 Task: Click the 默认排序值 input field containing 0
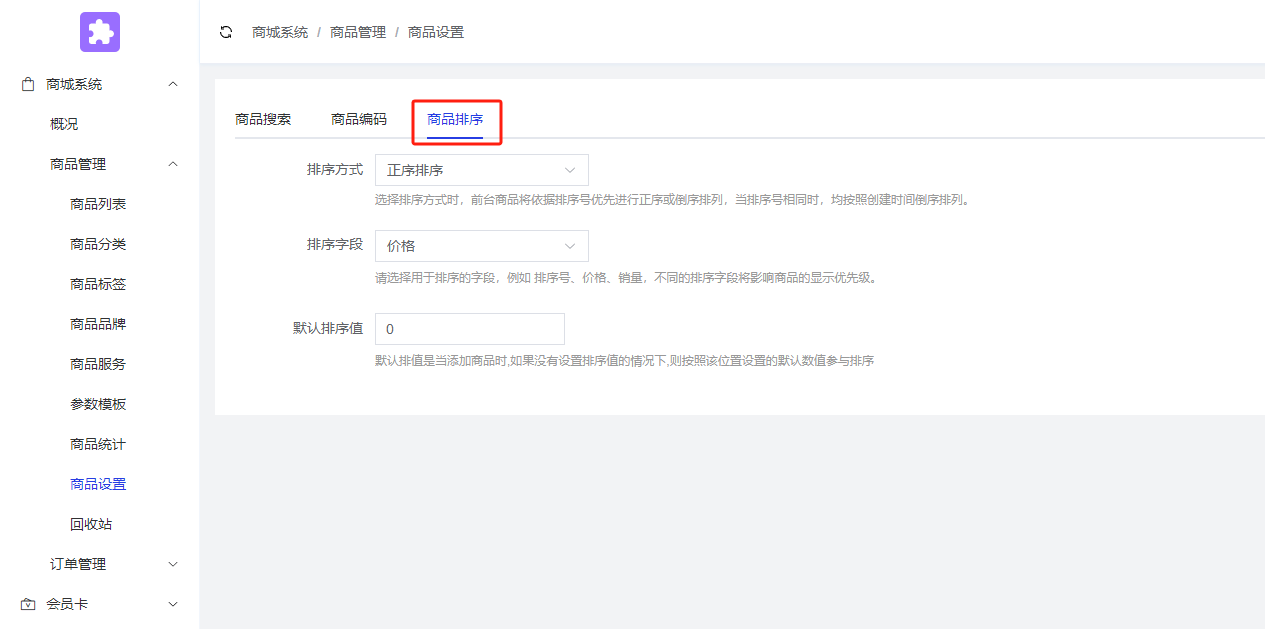tap(469, 328)
